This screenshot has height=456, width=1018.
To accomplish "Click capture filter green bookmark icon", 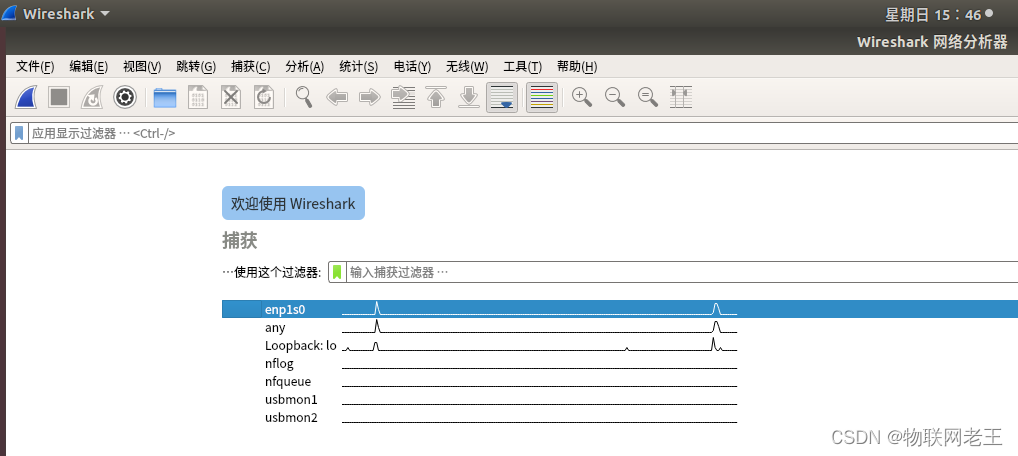I will (337, 272).
